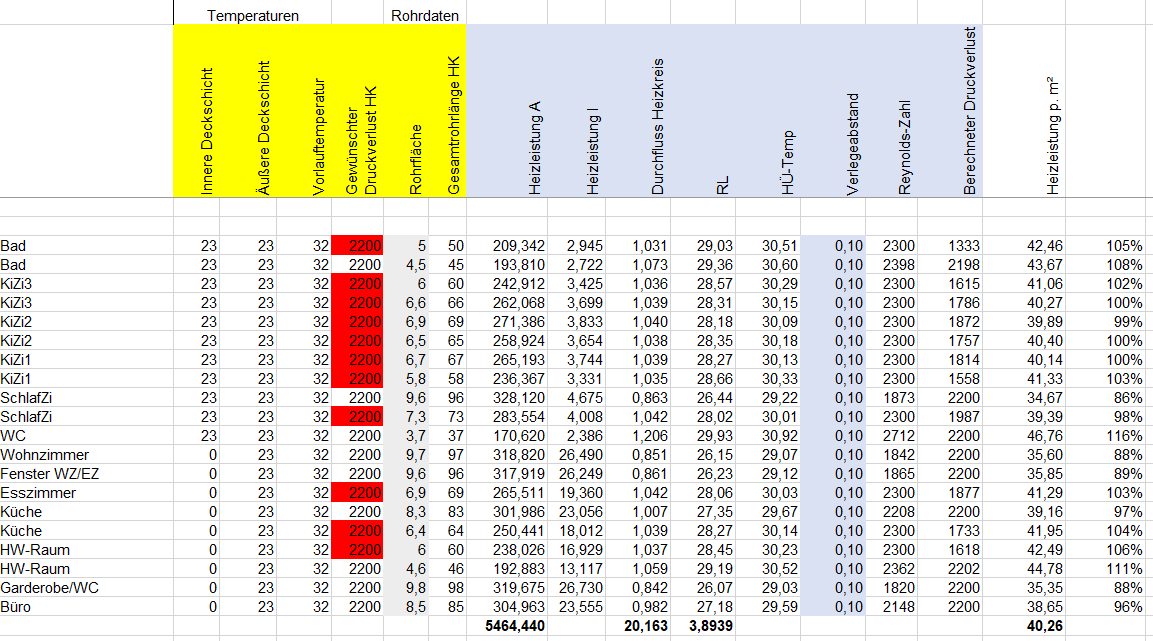
Task: Select the Durchfluss value 0,842
Action: click(650, 588)
